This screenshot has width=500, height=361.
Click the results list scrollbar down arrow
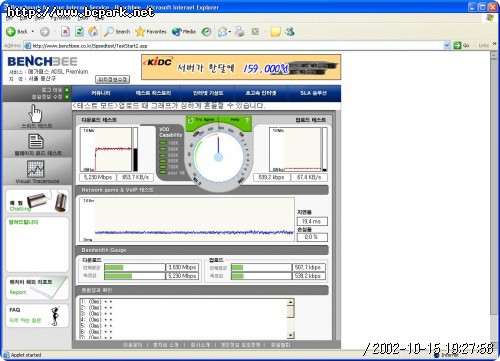point(291,335)
